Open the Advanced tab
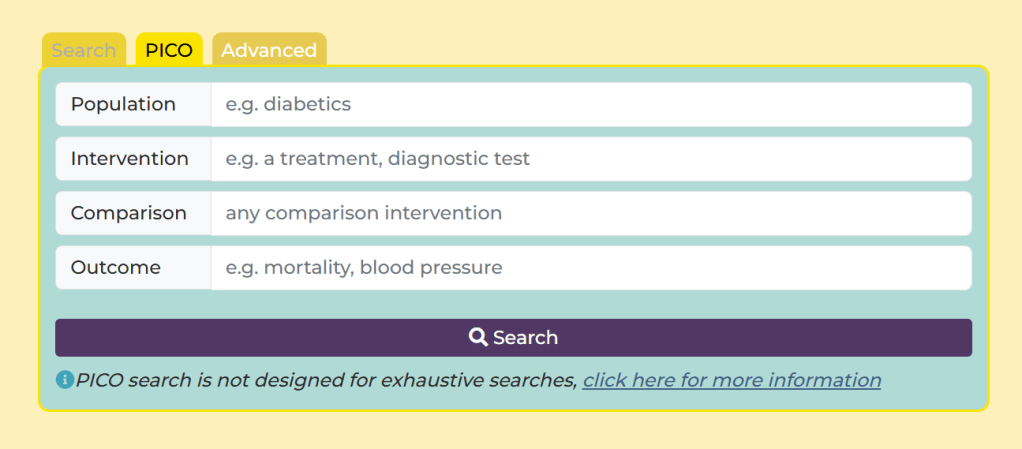The image size is (1022, 449). (269, 50)
